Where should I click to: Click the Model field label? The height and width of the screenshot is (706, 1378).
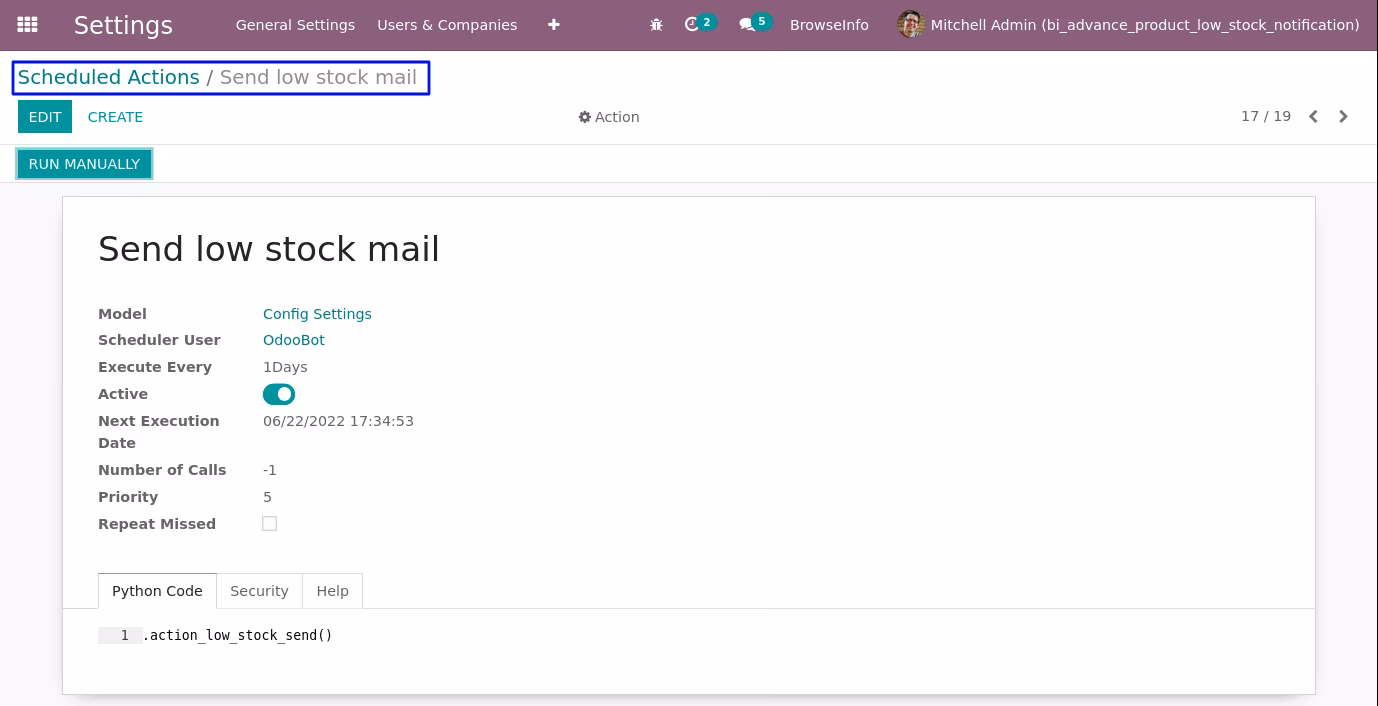click(x=122, y=314)
